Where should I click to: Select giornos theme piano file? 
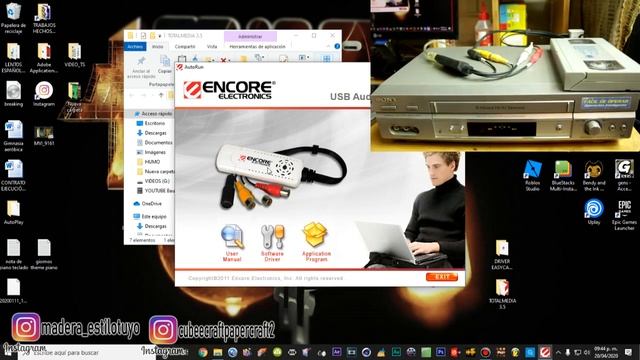pos(44,254)
